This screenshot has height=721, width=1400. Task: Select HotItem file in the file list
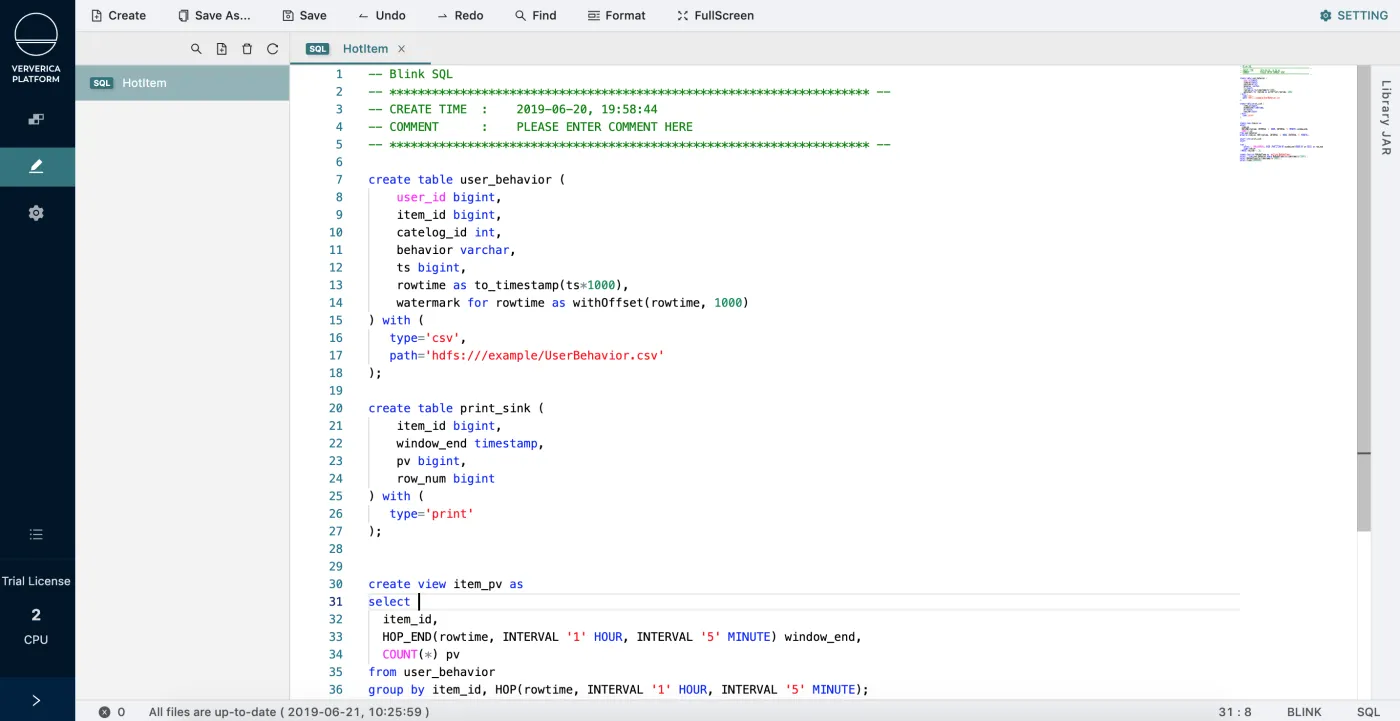182,83
